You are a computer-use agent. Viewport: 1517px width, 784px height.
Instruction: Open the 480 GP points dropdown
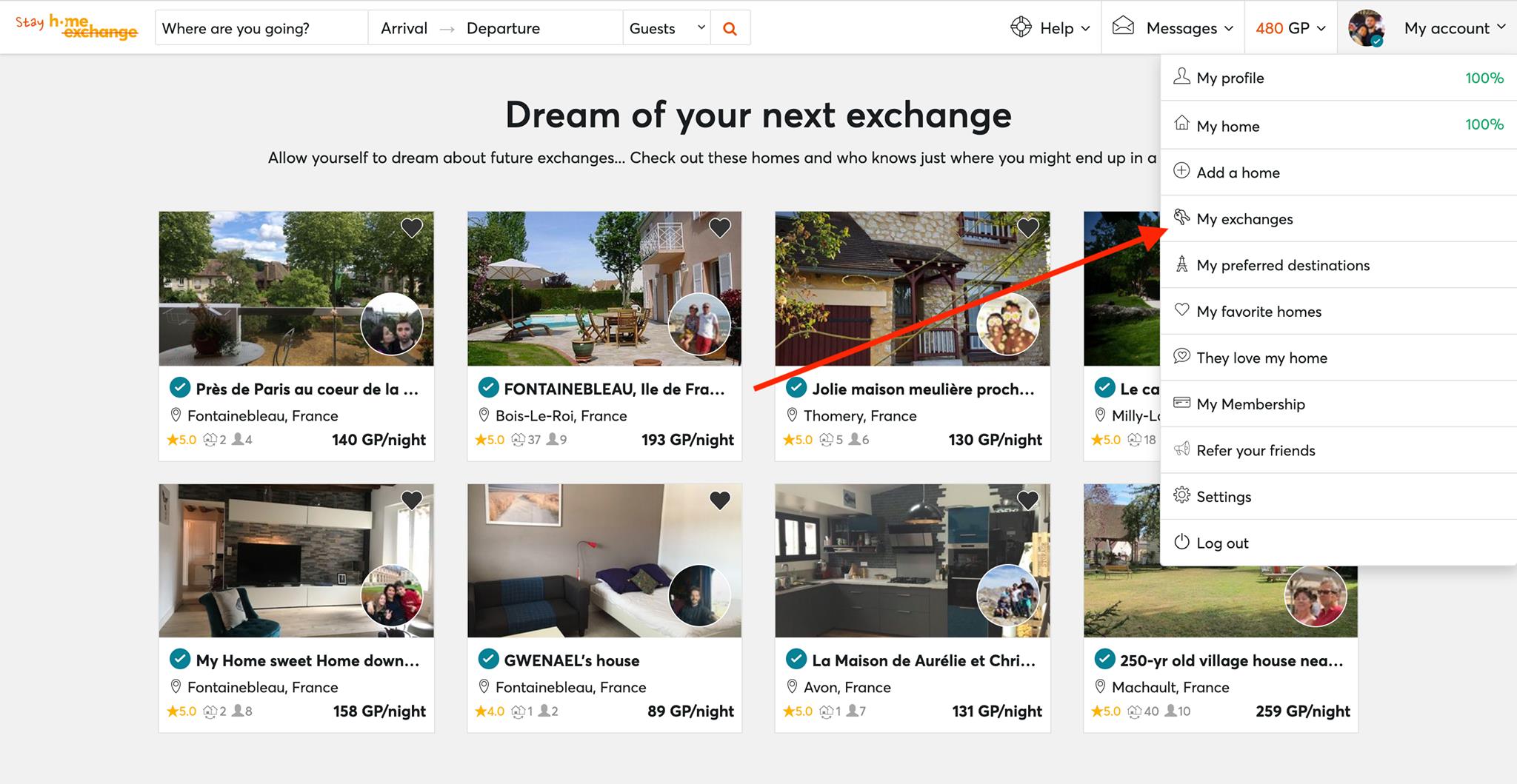(x=1290, y=28)
